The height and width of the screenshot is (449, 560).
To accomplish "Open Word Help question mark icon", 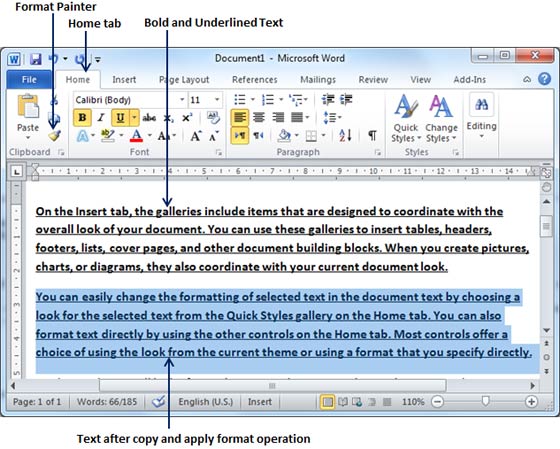I will point(544,79).
